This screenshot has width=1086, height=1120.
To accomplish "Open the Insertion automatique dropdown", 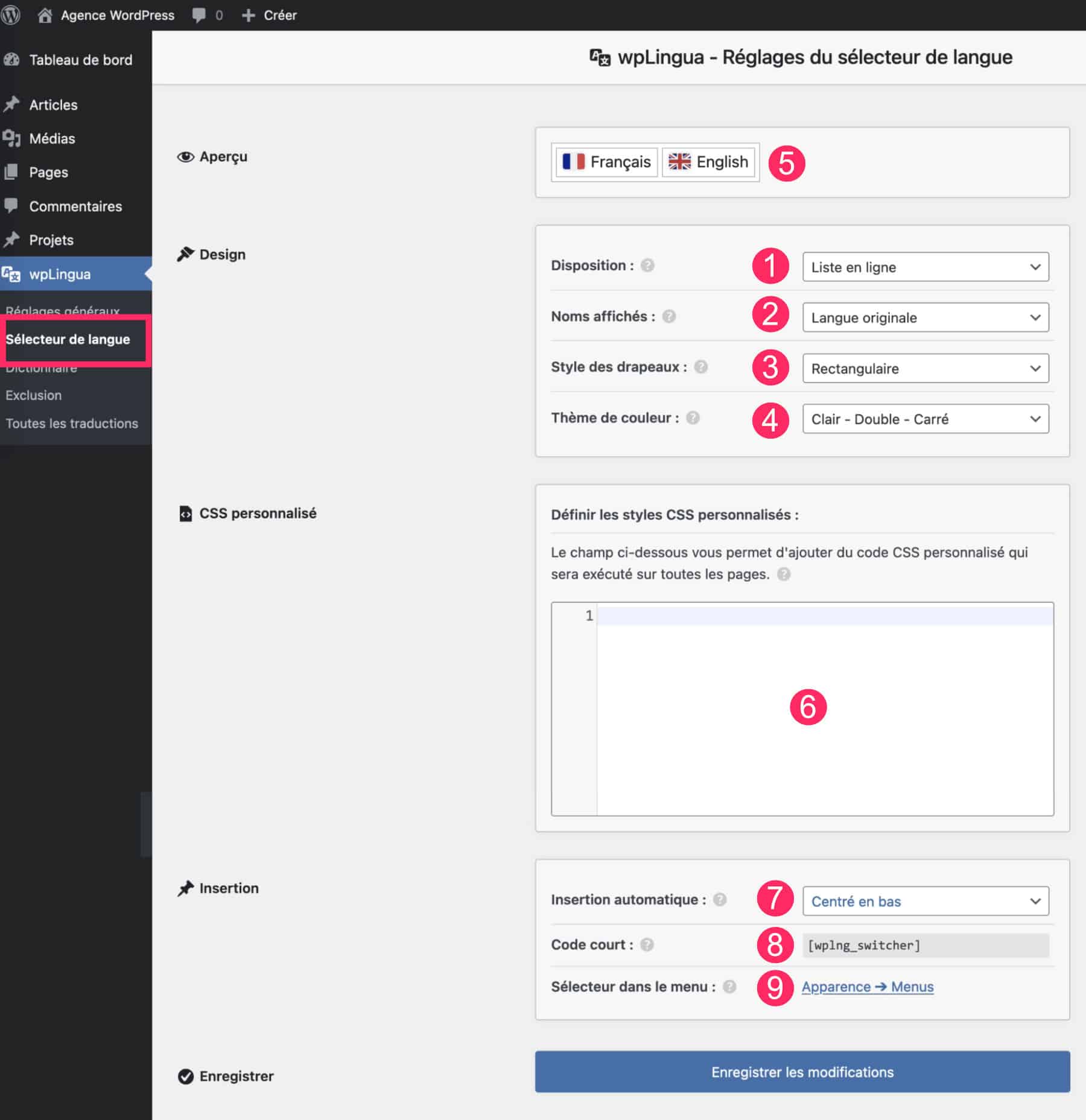I will pos(926,901).
